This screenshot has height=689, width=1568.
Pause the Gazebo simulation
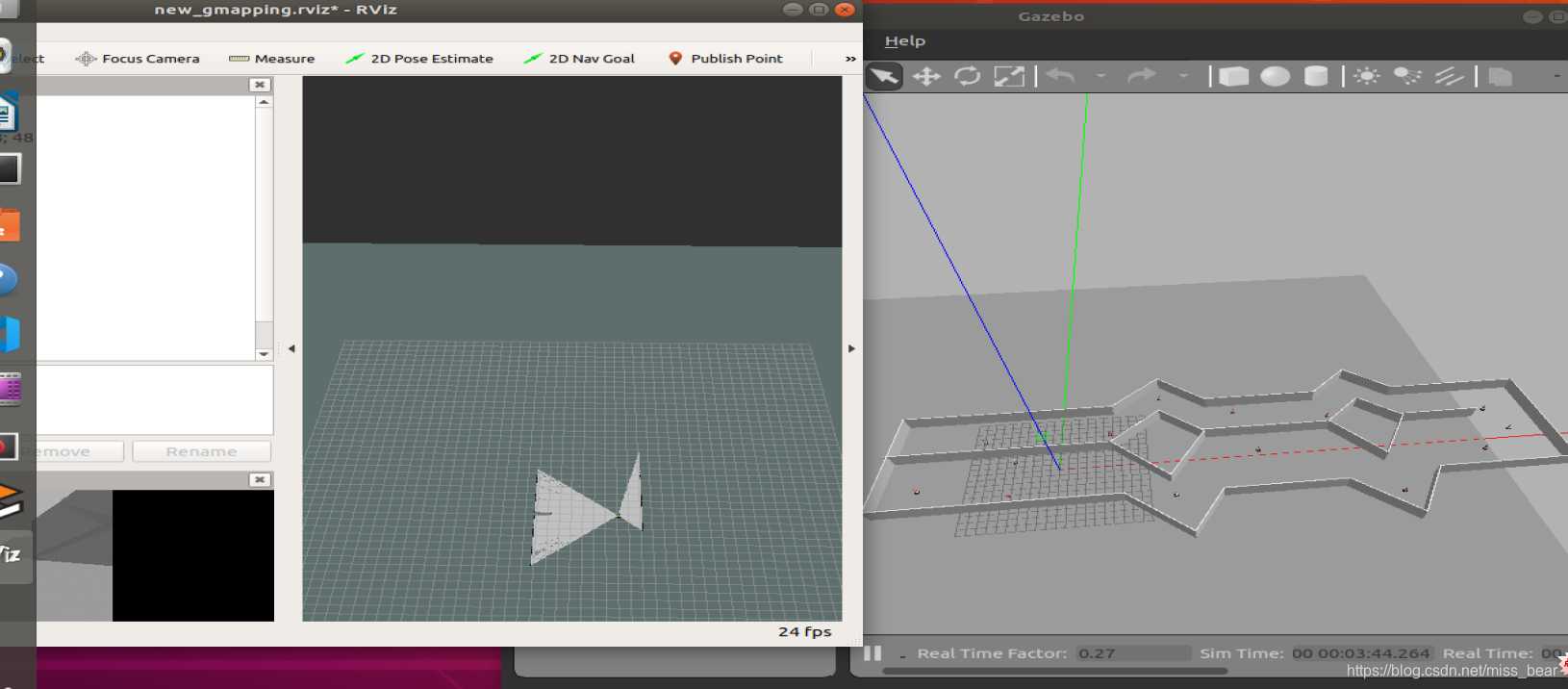click(x=873, y=653)
